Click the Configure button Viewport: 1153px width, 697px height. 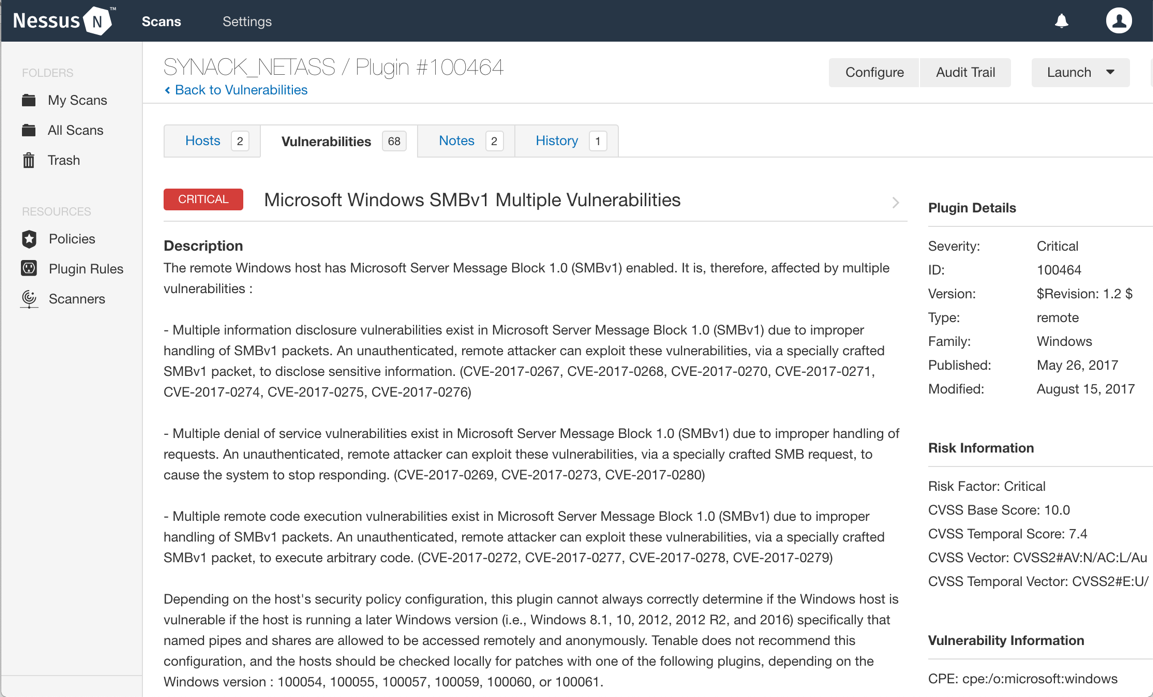coord(874,72)
